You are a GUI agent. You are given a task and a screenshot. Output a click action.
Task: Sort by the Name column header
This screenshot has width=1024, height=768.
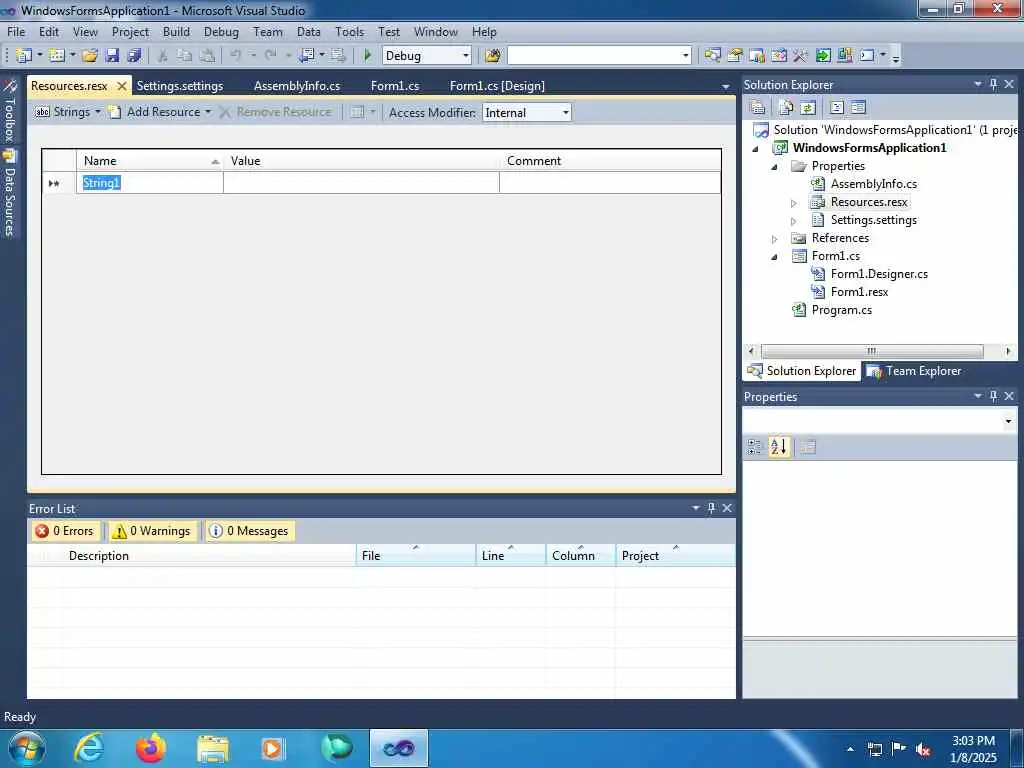150,161
